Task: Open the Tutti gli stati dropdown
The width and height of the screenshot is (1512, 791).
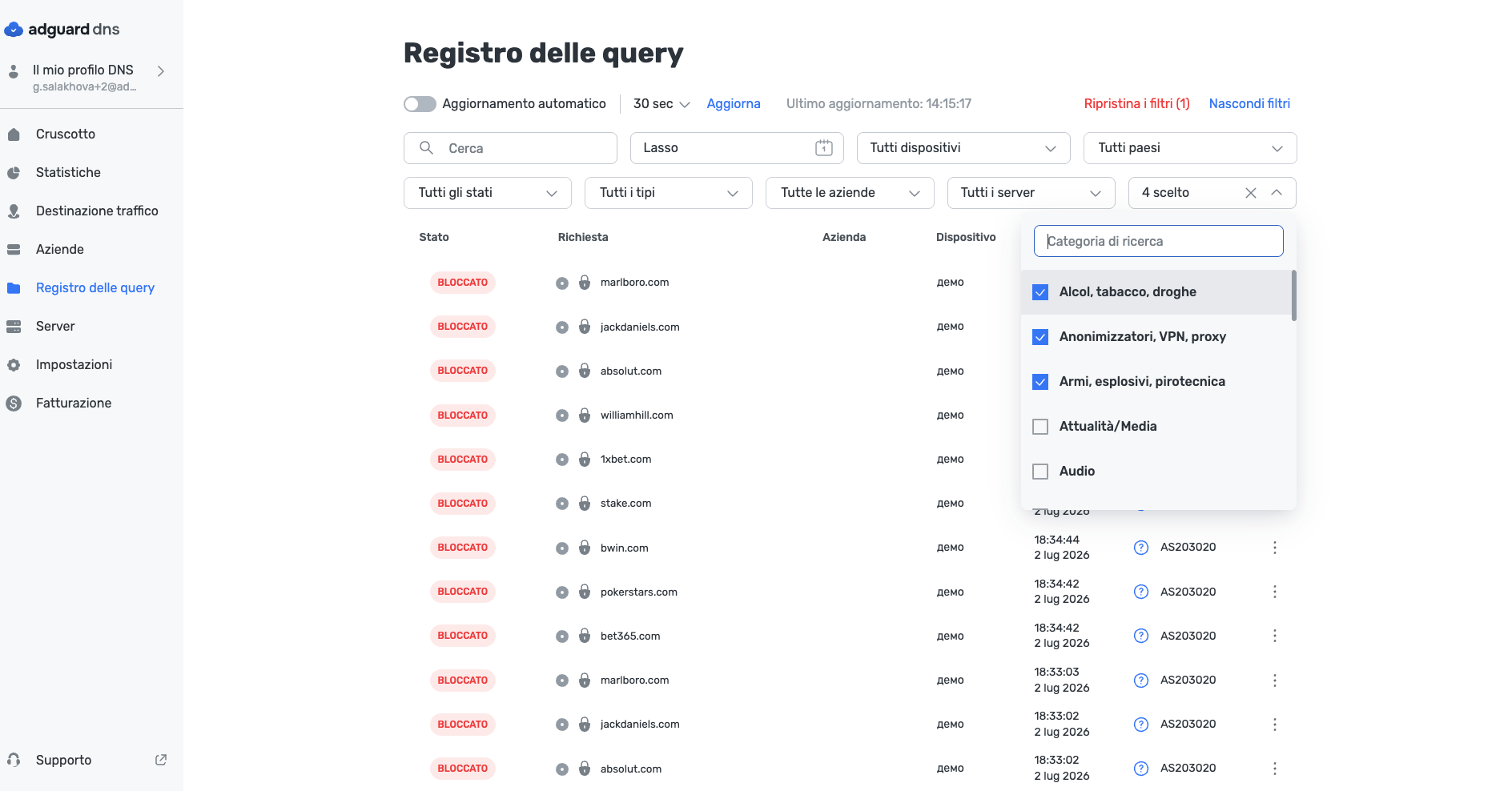Action: pos(488,193)
